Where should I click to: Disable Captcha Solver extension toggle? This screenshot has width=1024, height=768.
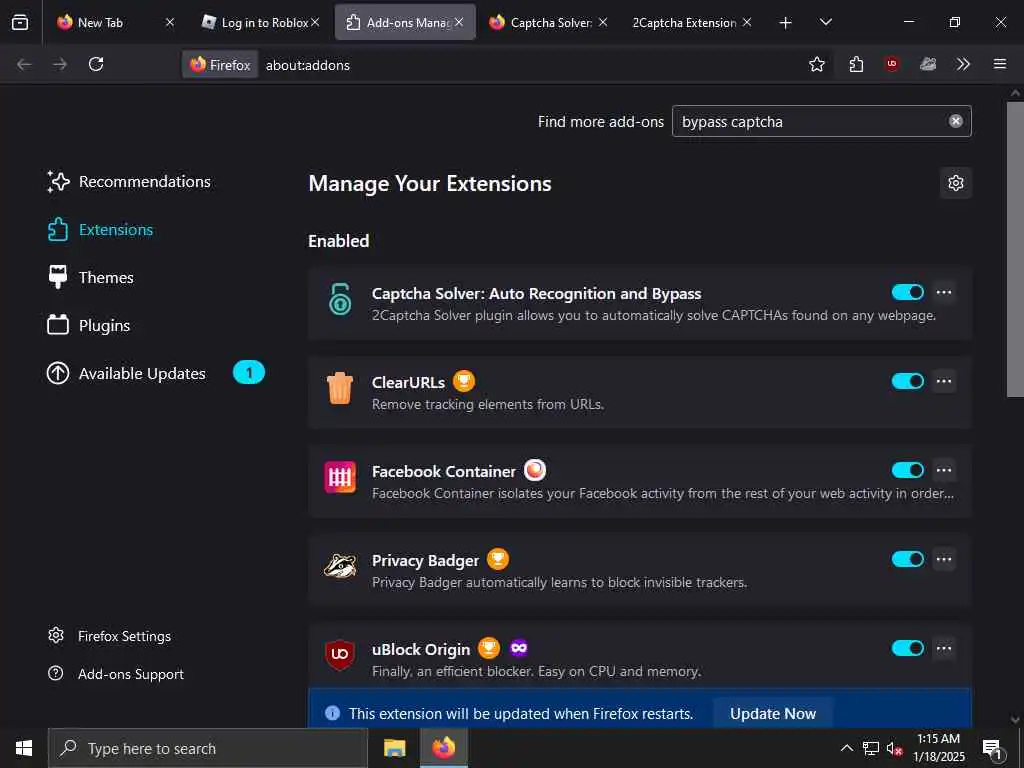(x=908, y=292)
